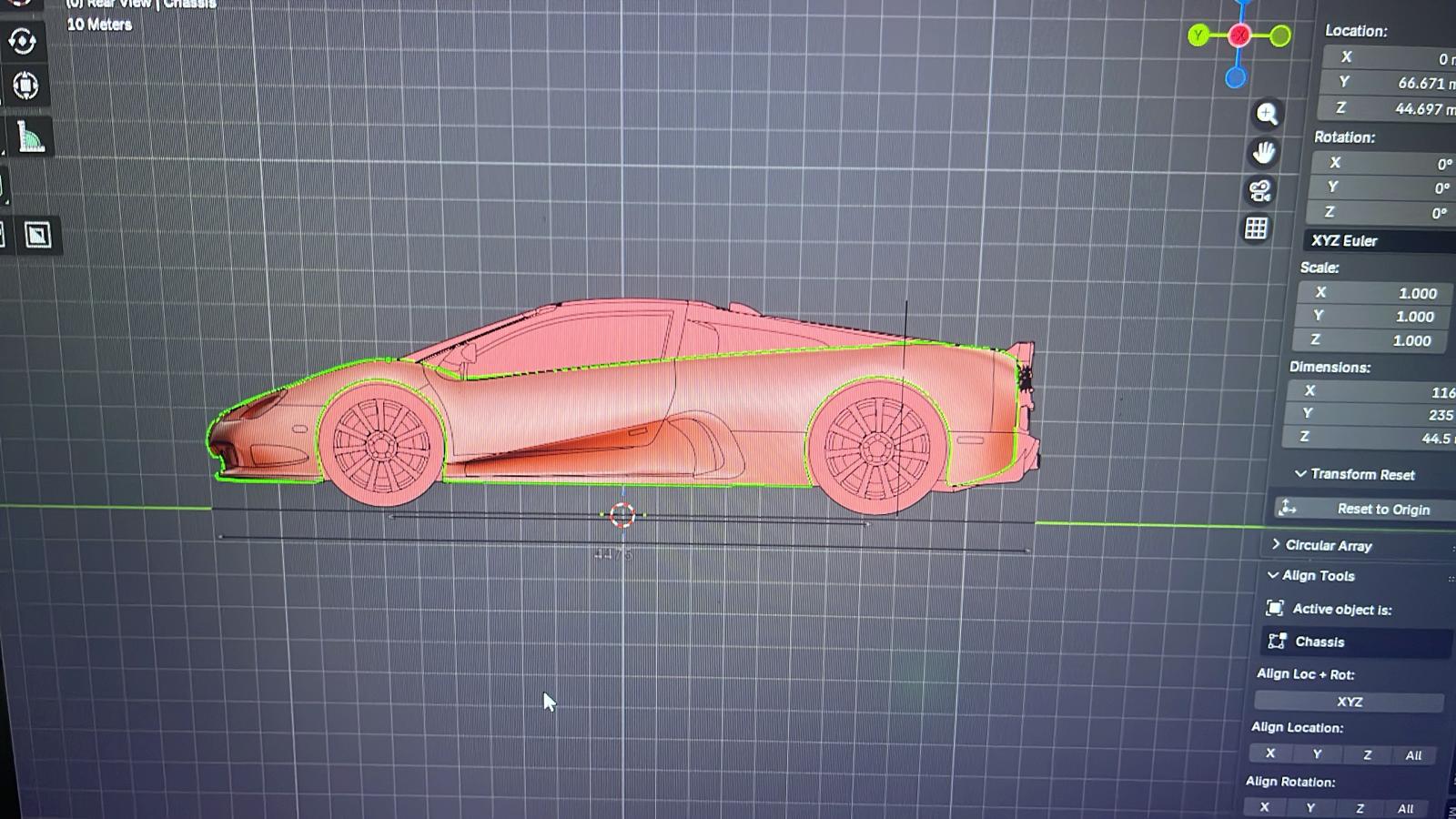Image resolution: width=1456 pixels, height=819 pixels.
Task: Click the lower blue Z axis gizmo ball
Action: pyautogui.click(x=1235, y=78)
